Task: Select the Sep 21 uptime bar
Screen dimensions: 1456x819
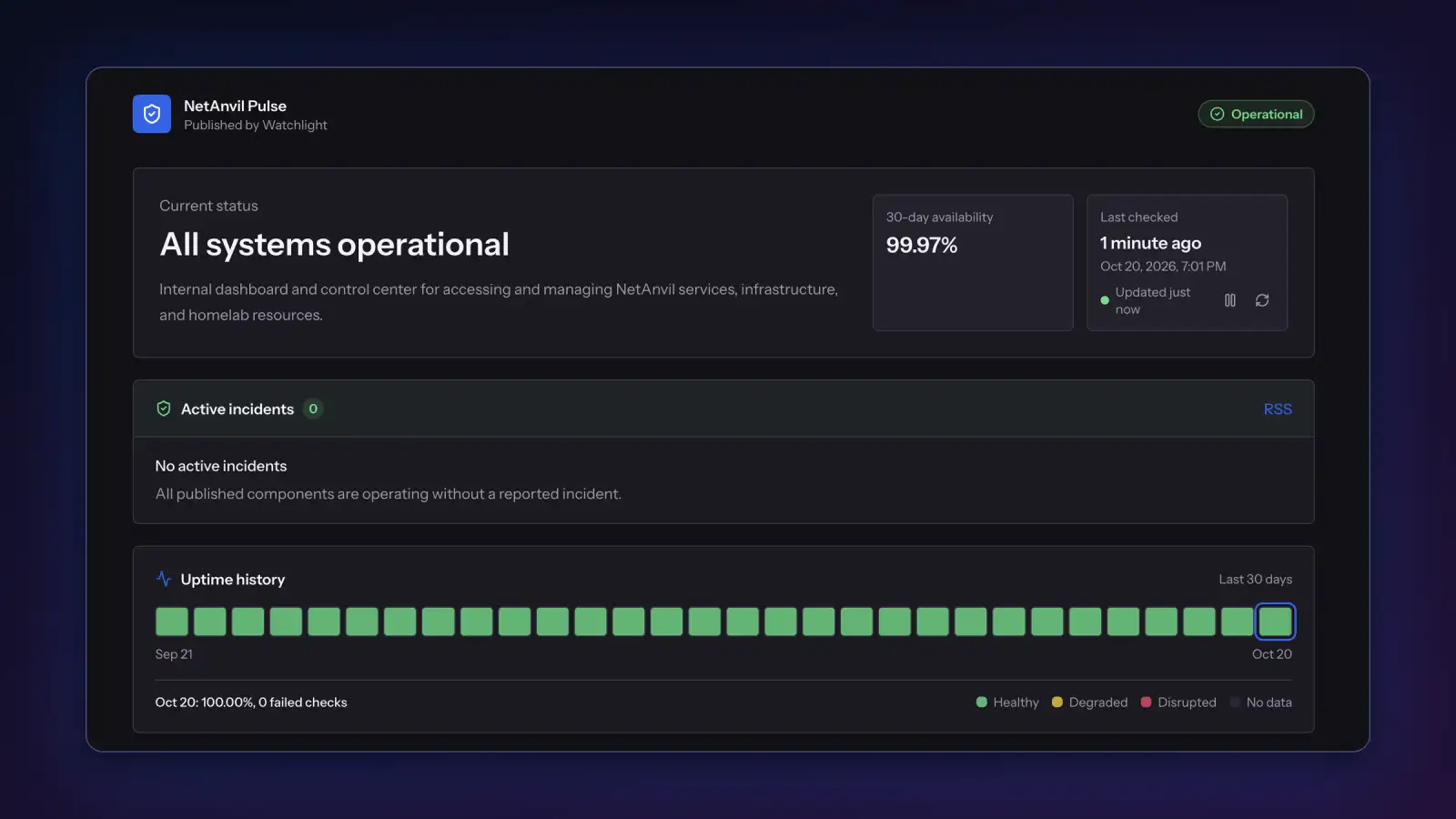Action: 172,622
